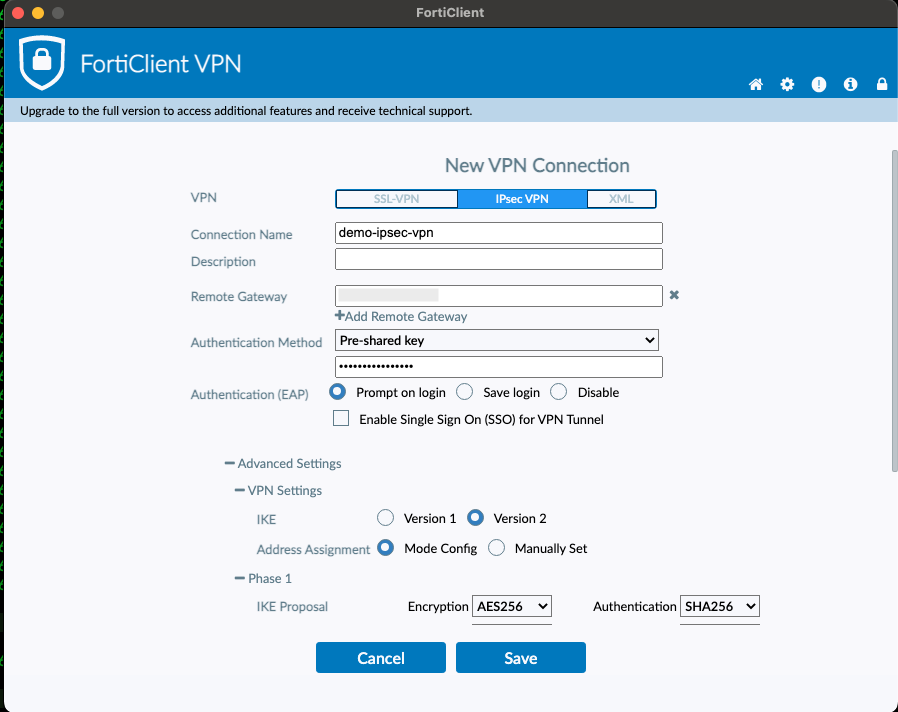This screenshot has width=898, height=712.
Task: Collapse VPN Settings section
Action: tap(278, 490)
